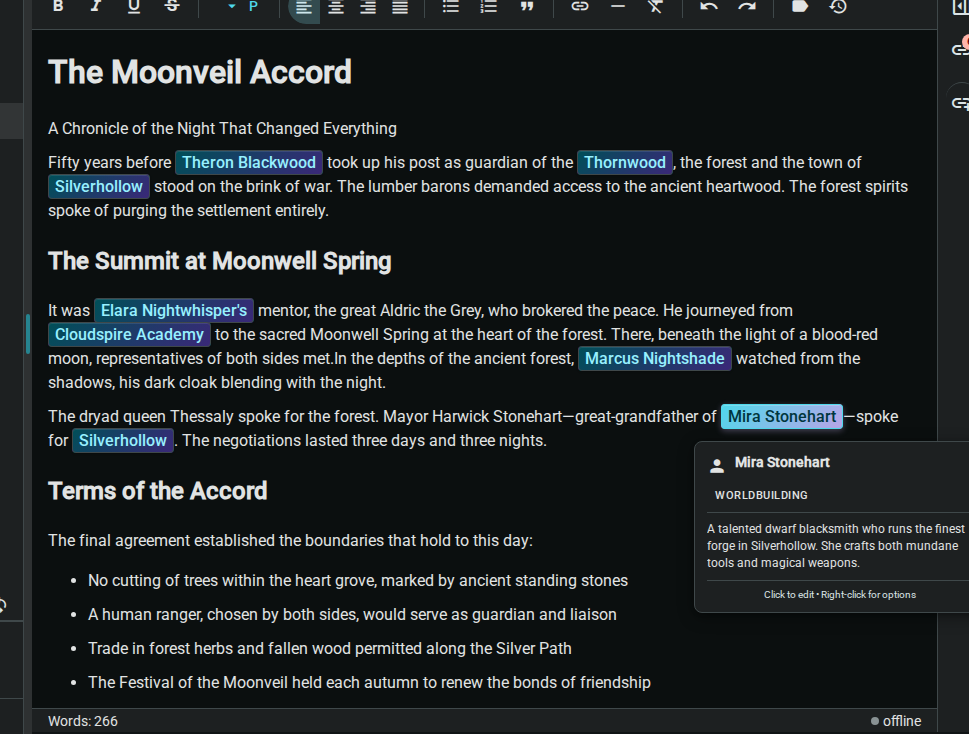Screen dimensions: 969x734
Task: Redo the last undone change
Action: click(x=746, y=8)
